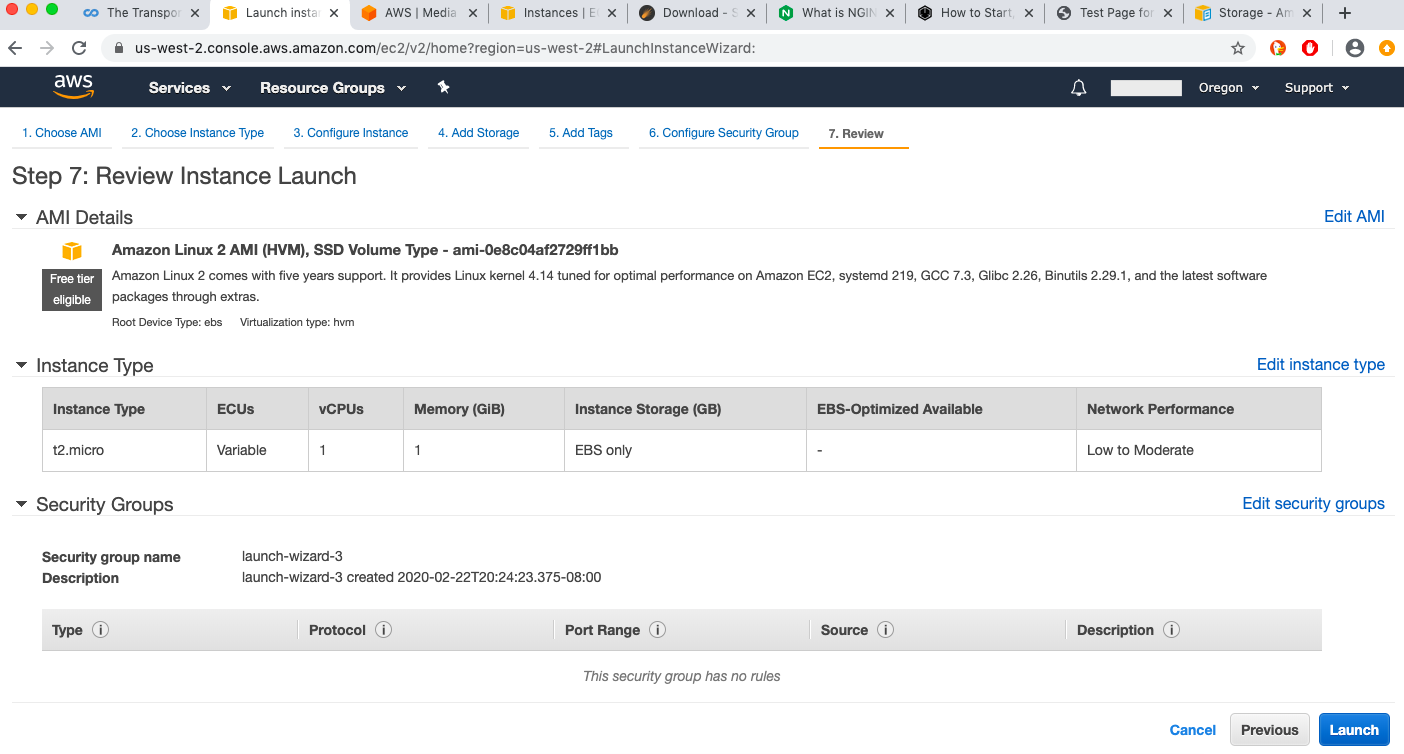Open the AWS logo home link
Viewport: 1404px width, 754px height.
pos(74,87)
